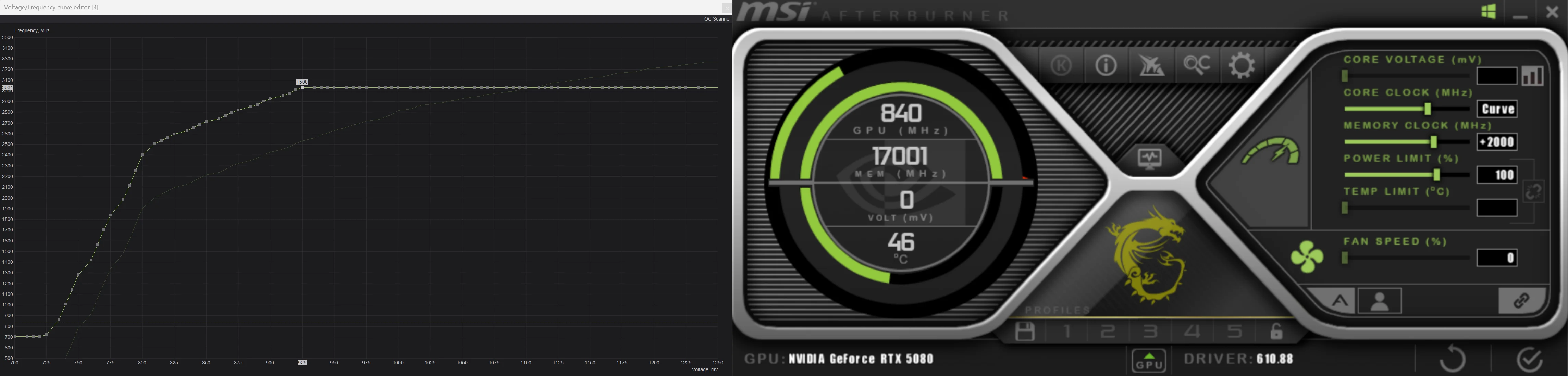Screen dimensions: 1568x376
Task: Click the voltage bars icon beside Core Voltage
Action: tap(1533, 75)
